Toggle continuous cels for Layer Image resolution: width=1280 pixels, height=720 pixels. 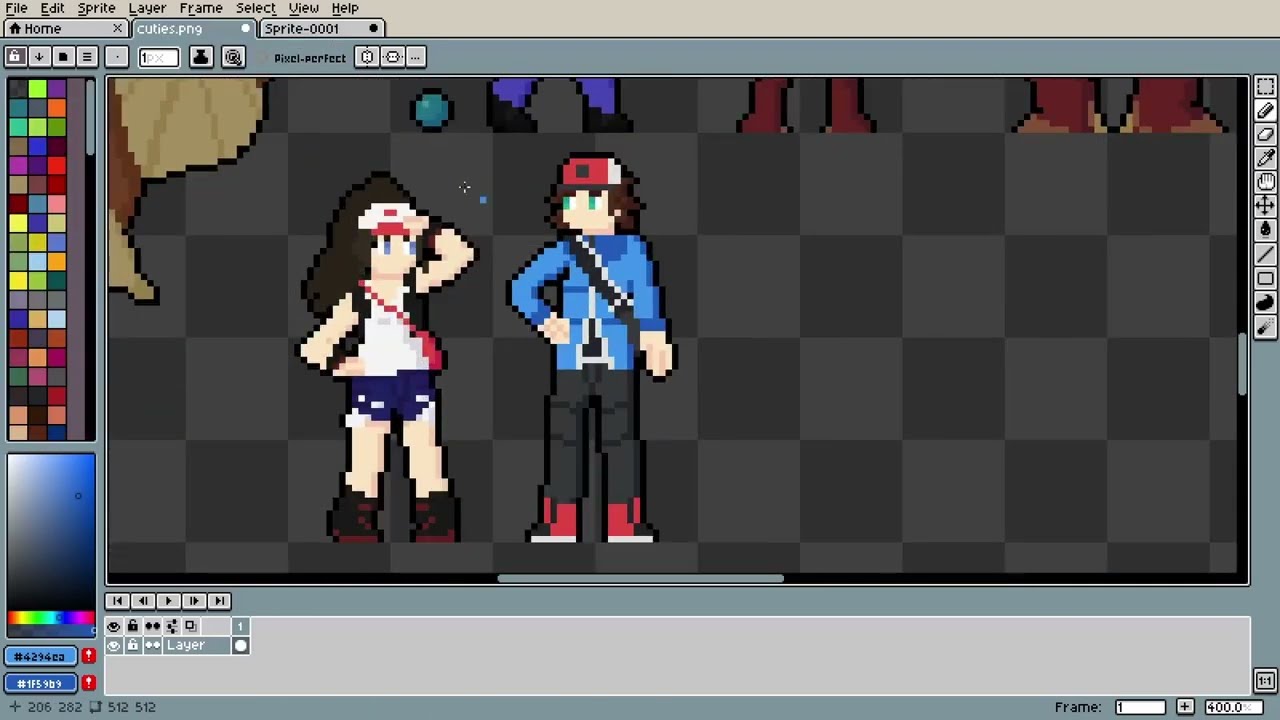[x=152, y=646]
